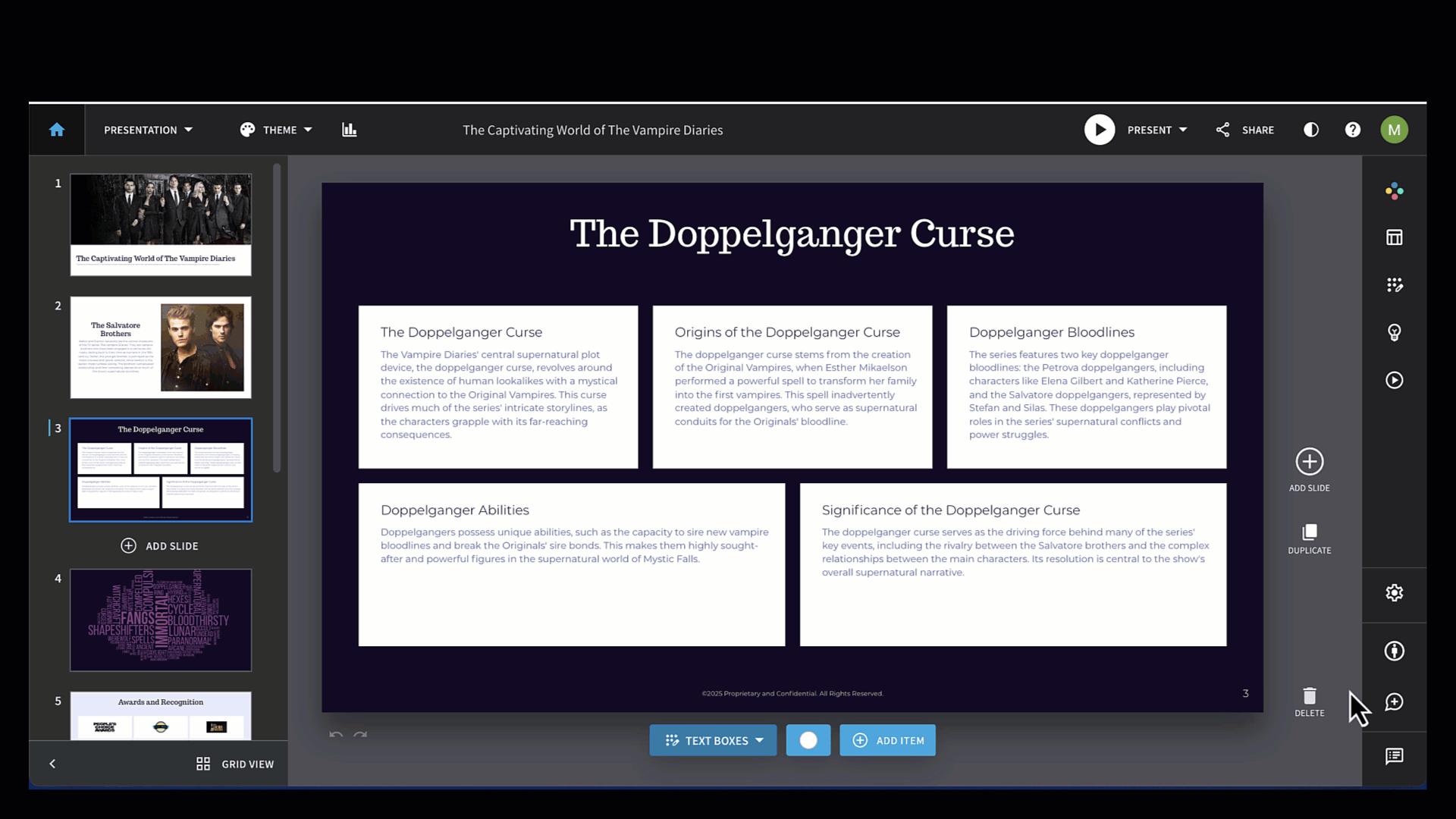Image resolution: width=1456 pixels, height=819 pixels.
Task: Select slide 4 word cloud thumbnail
Action: (x=161, y=620)
